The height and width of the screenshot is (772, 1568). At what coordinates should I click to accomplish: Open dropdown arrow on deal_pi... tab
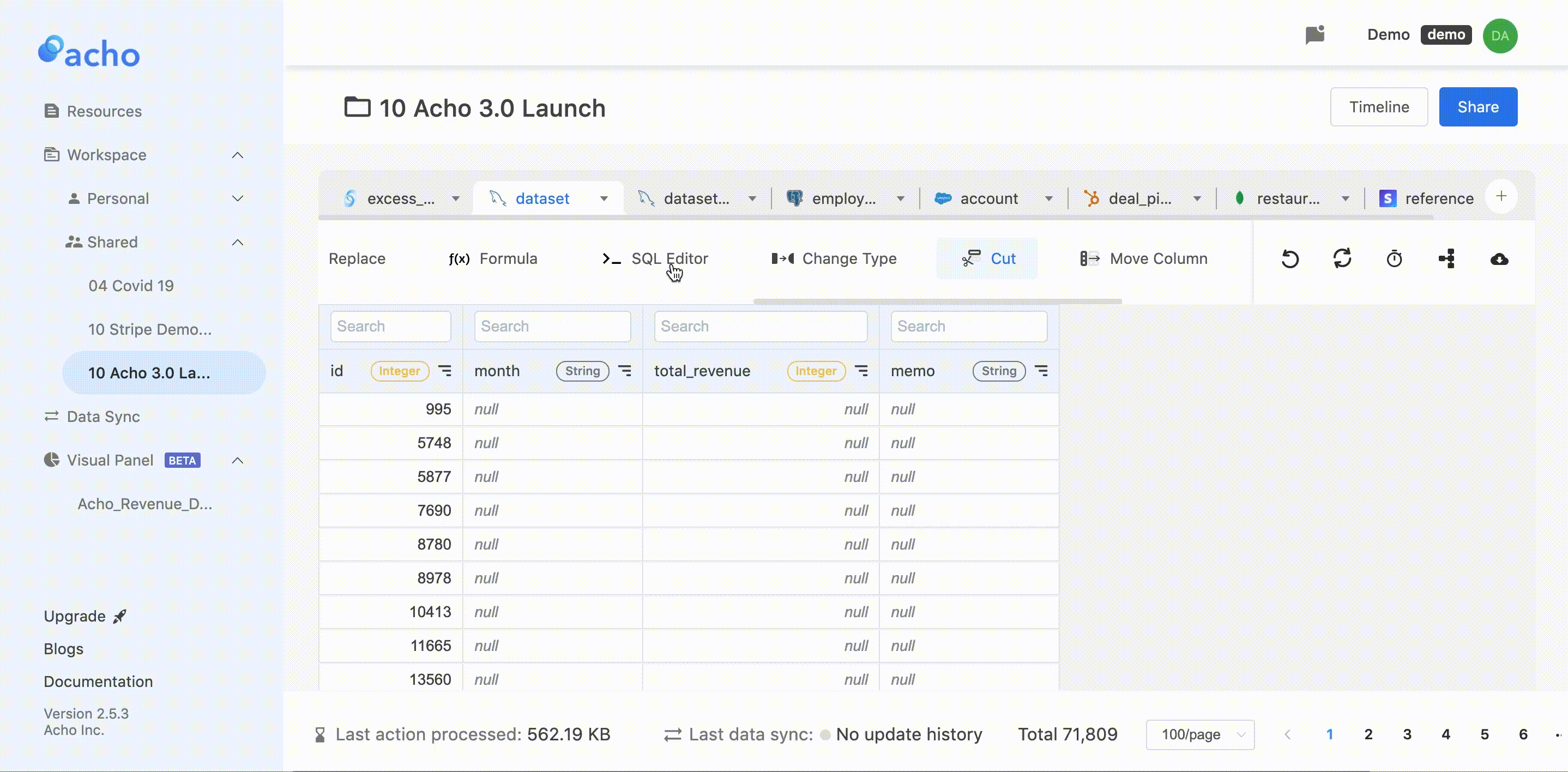[x=1197, y=198]
